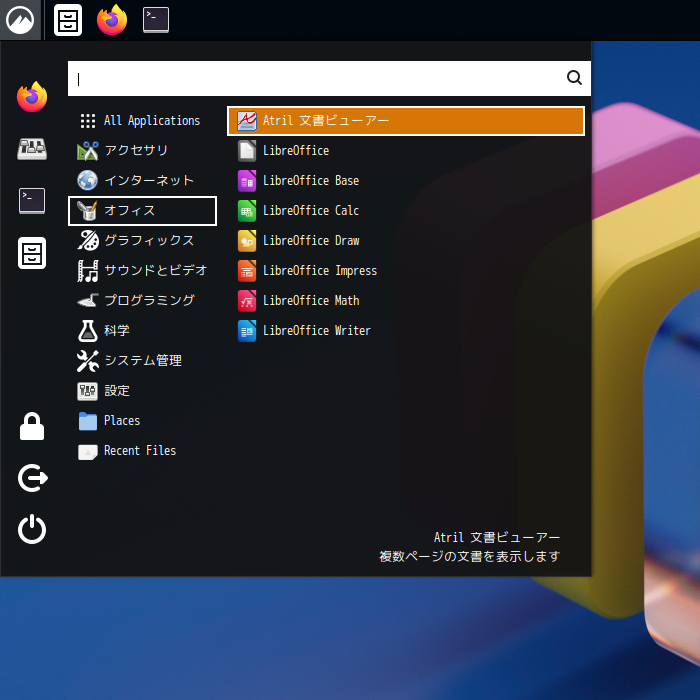The image size is (700, 700).
Task: Select システム管理 category
Action: (142, 361)
